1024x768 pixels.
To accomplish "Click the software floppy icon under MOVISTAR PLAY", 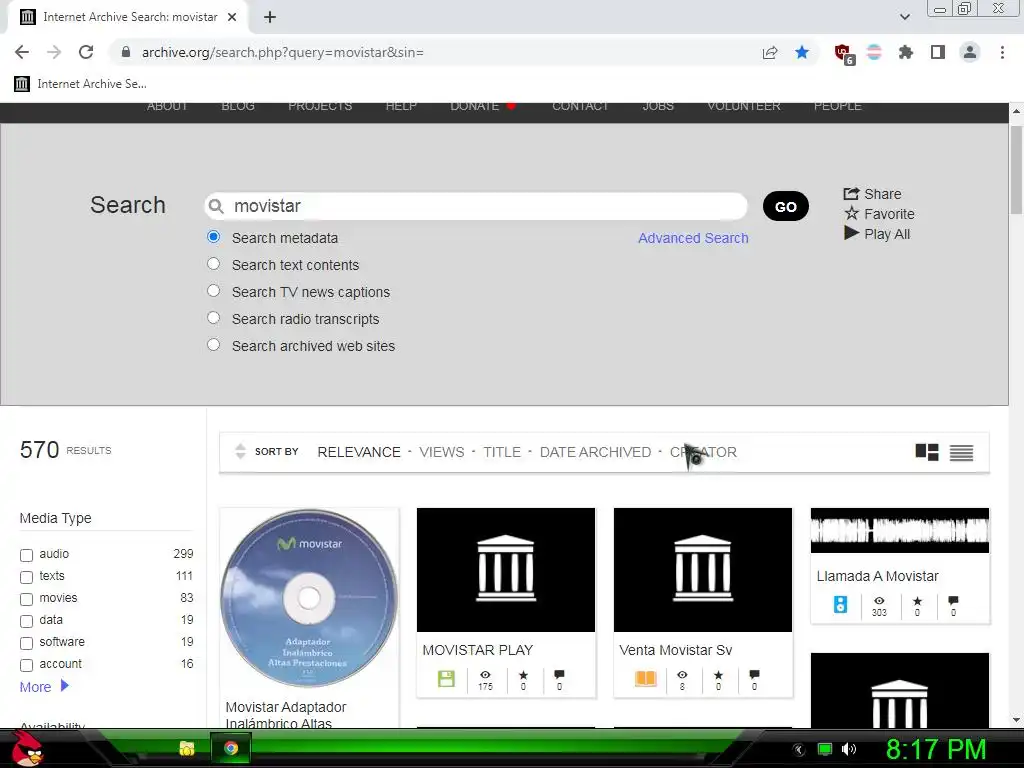I will 446,679.
